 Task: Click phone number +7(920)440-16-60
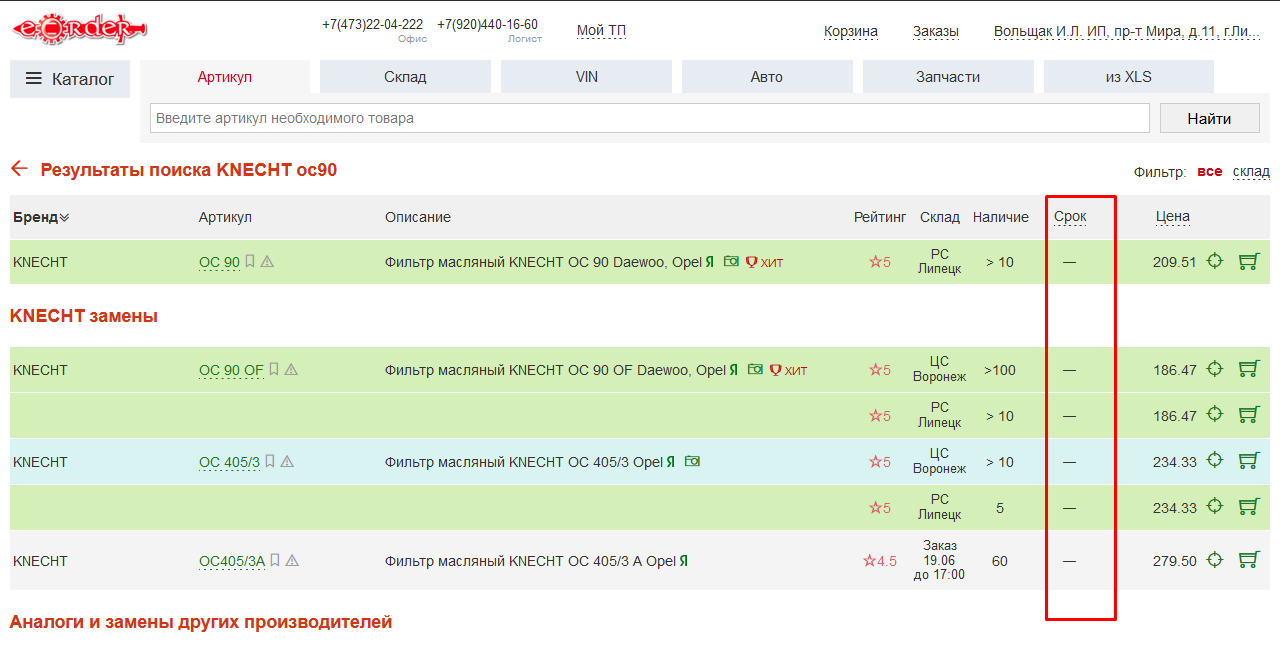(487, 24)
